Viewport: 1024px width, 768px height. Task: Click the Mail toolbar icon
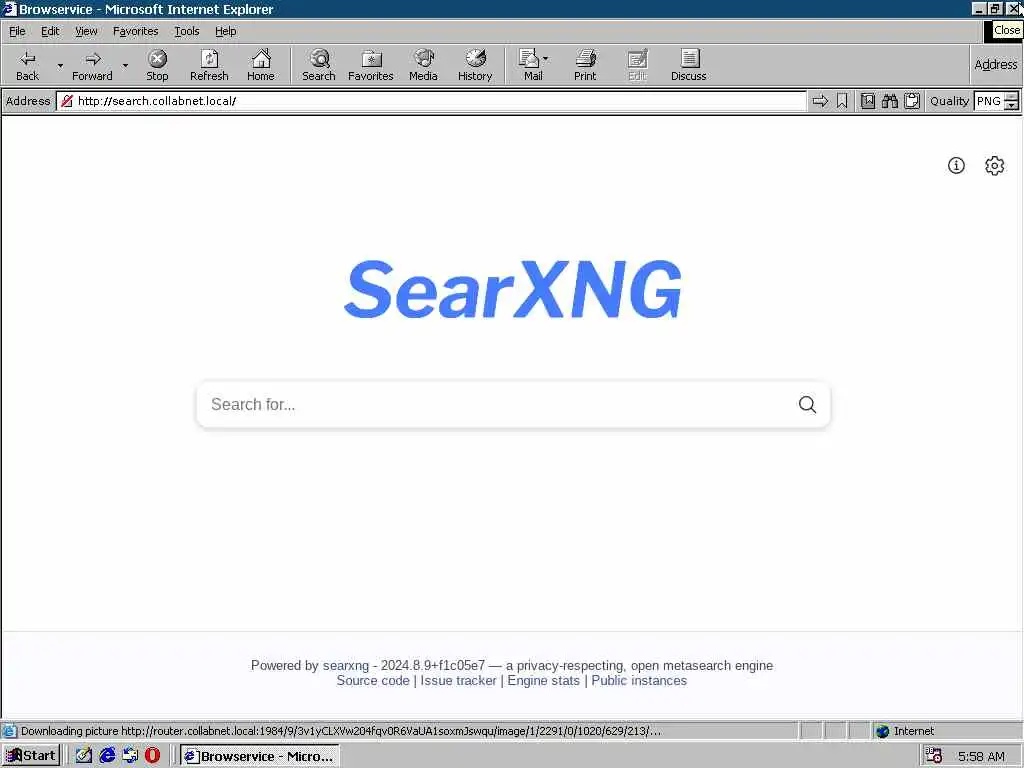pyautogui.click(x=530, y=65)
